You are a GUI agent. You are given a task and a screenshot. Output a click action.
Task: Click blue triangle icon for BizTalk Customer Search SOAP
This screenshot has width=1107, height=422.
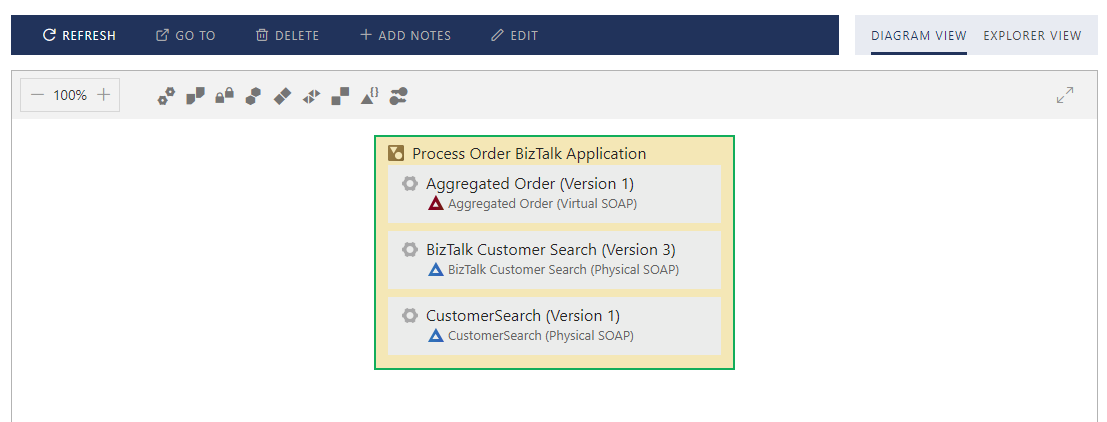pyautogui.click(x=436, y=270)
